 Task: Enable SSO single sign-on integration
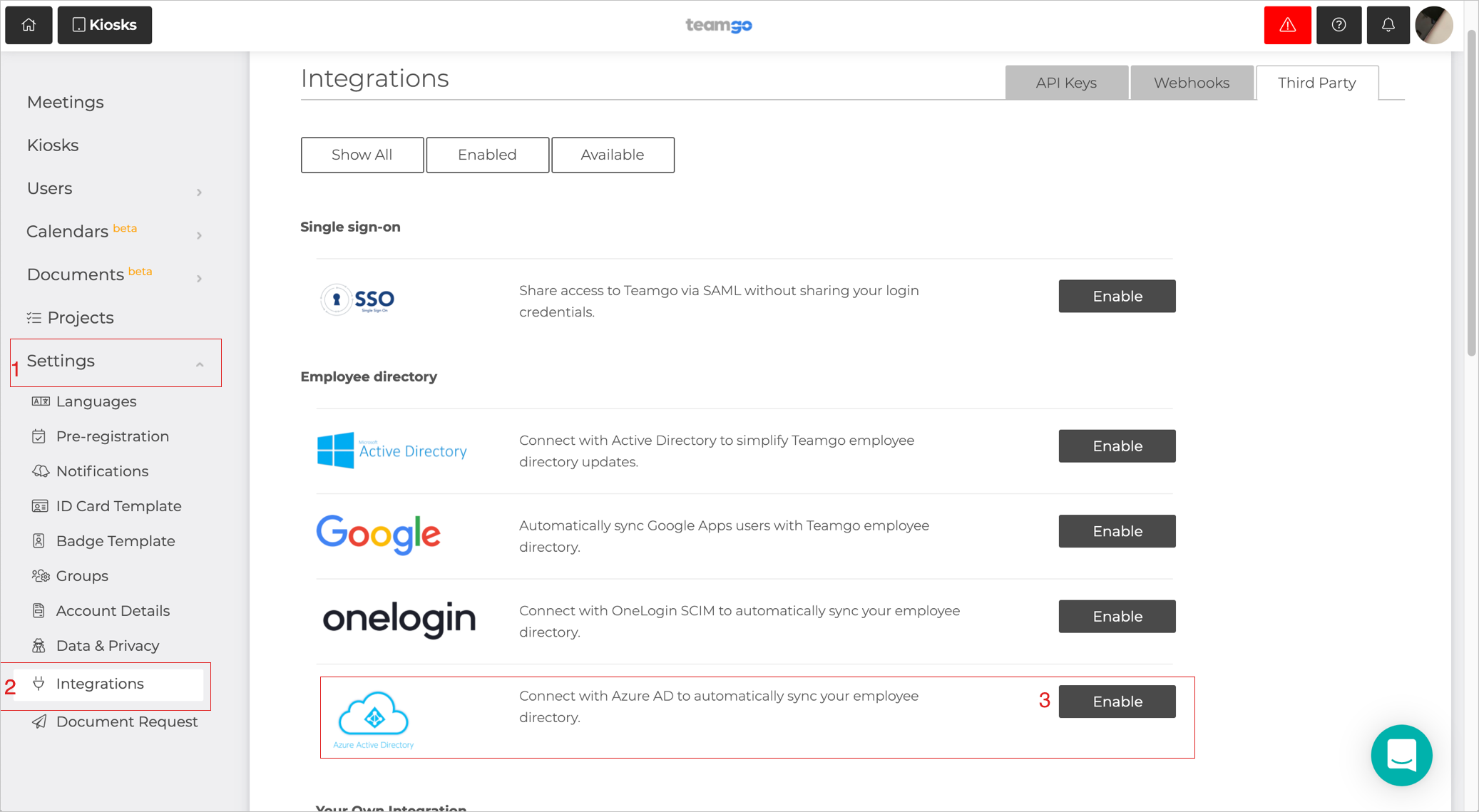[1116, 296]
